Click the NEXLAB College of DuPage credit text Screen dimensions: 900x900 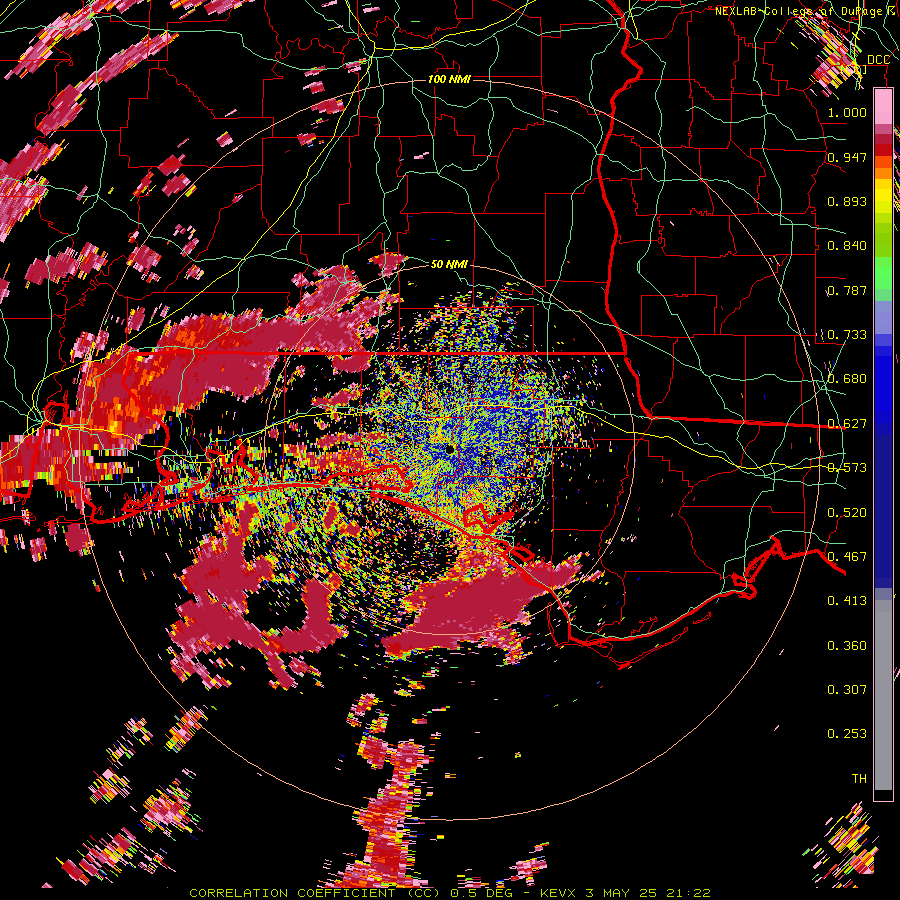coord(806,11)
